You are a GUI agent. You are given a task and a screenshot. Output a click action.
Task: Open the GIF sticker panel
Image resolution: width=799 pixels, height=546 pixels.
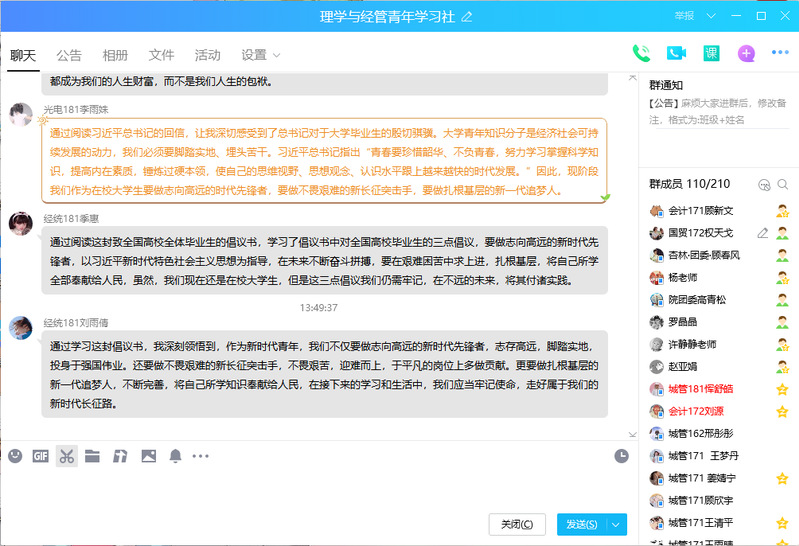tap(41, 456)
